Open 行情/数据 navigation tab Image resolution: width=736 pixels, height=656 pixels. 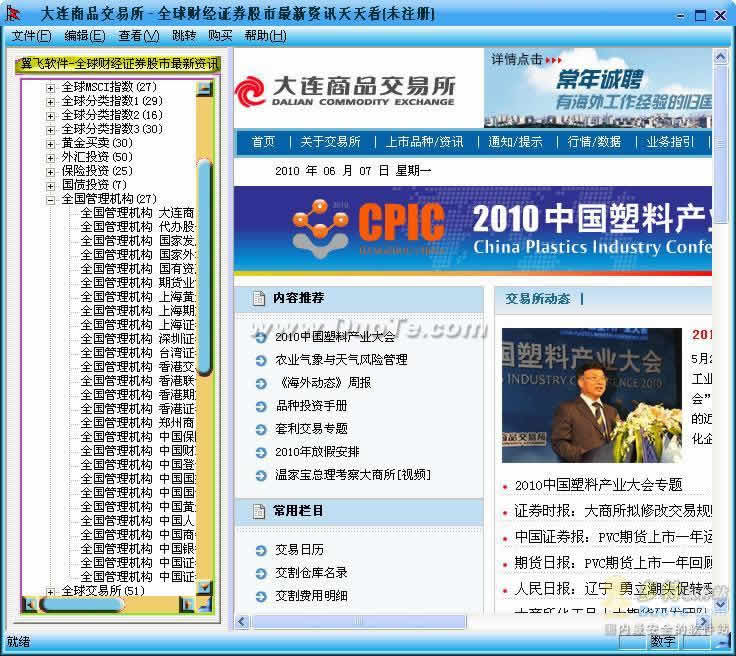tap(594, 142)
